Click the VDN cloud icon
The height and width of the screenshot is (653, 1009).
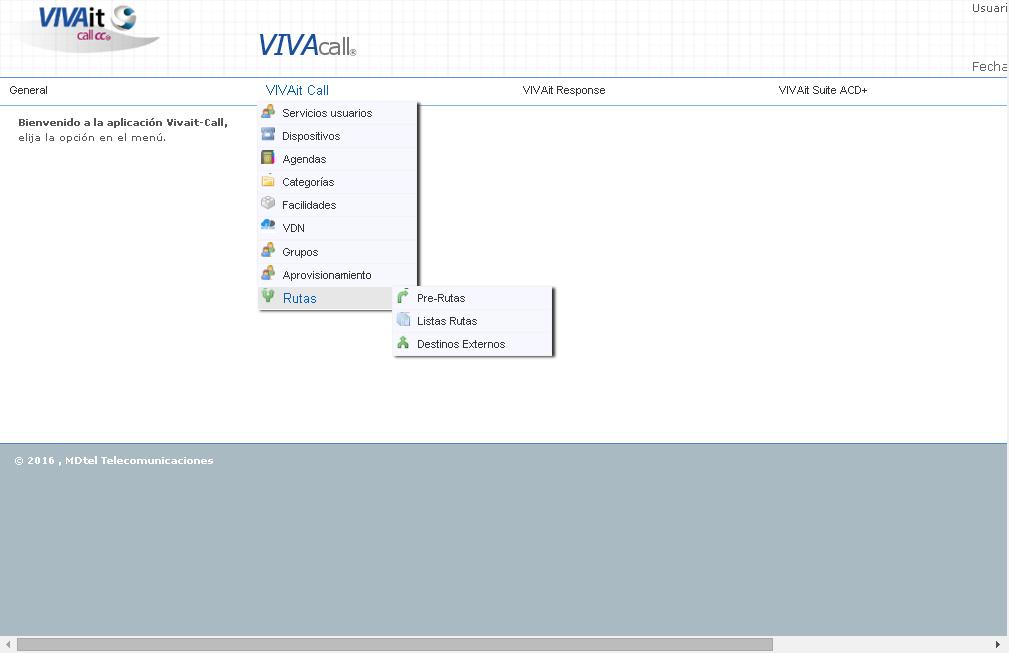coord(268,226)
